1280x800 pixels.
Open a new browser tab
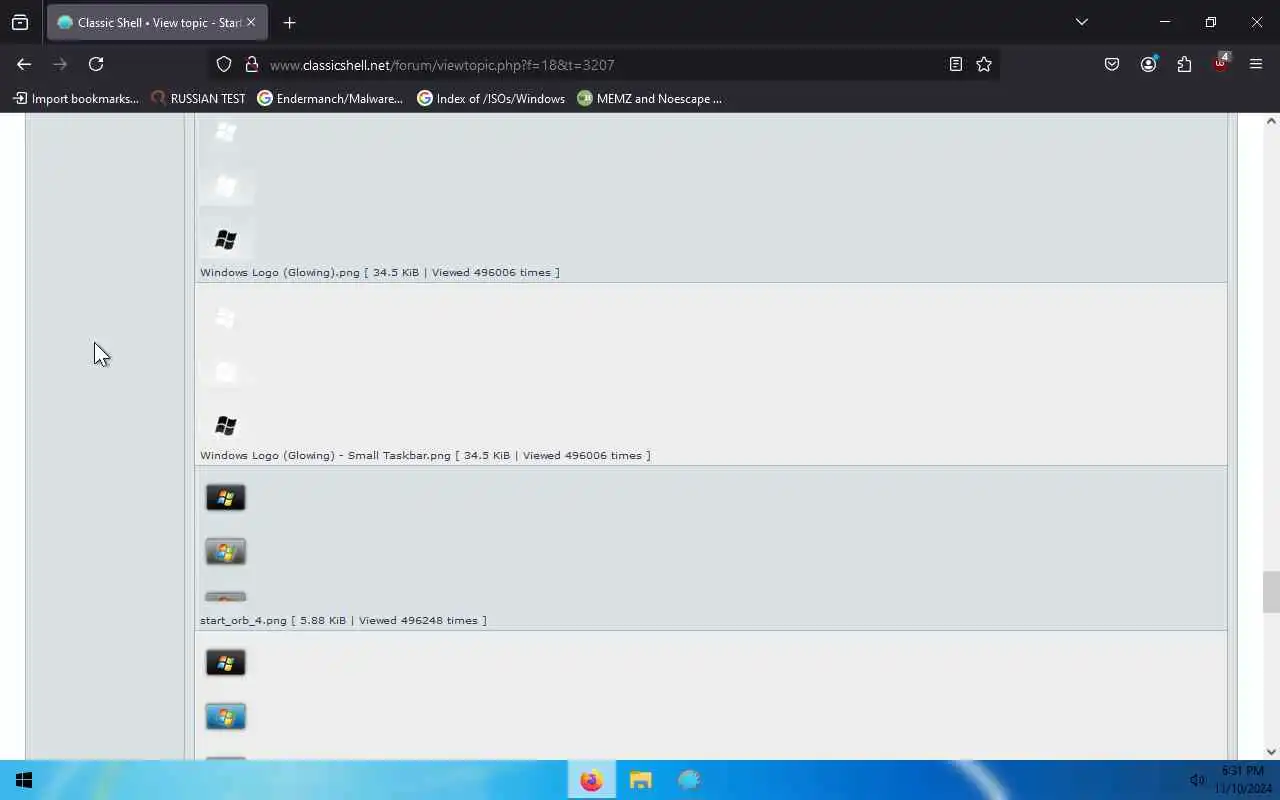[289, 22]
